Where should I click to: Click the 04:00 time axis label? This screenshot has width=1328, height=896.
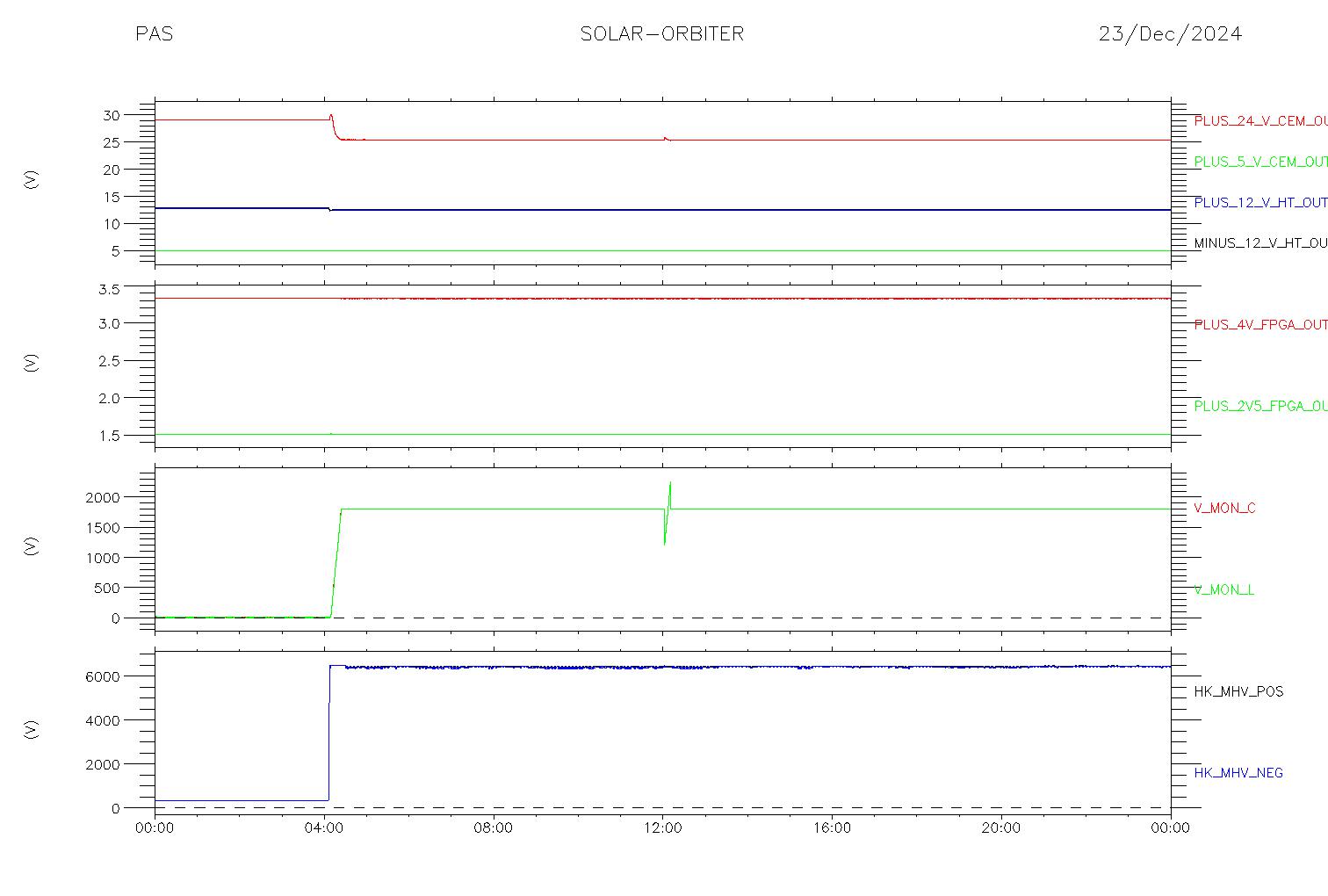(324, 828)
